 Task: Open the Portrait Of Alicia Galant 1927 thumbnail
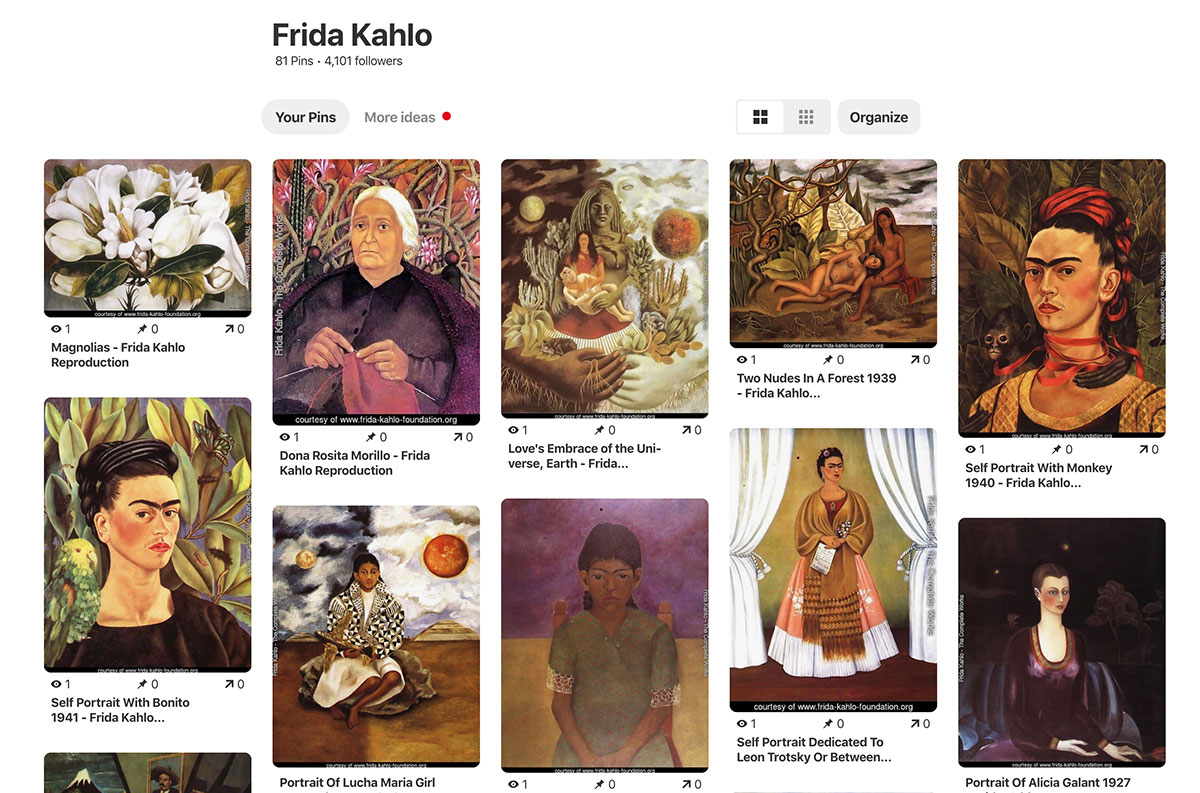[x=1062, y=643]
